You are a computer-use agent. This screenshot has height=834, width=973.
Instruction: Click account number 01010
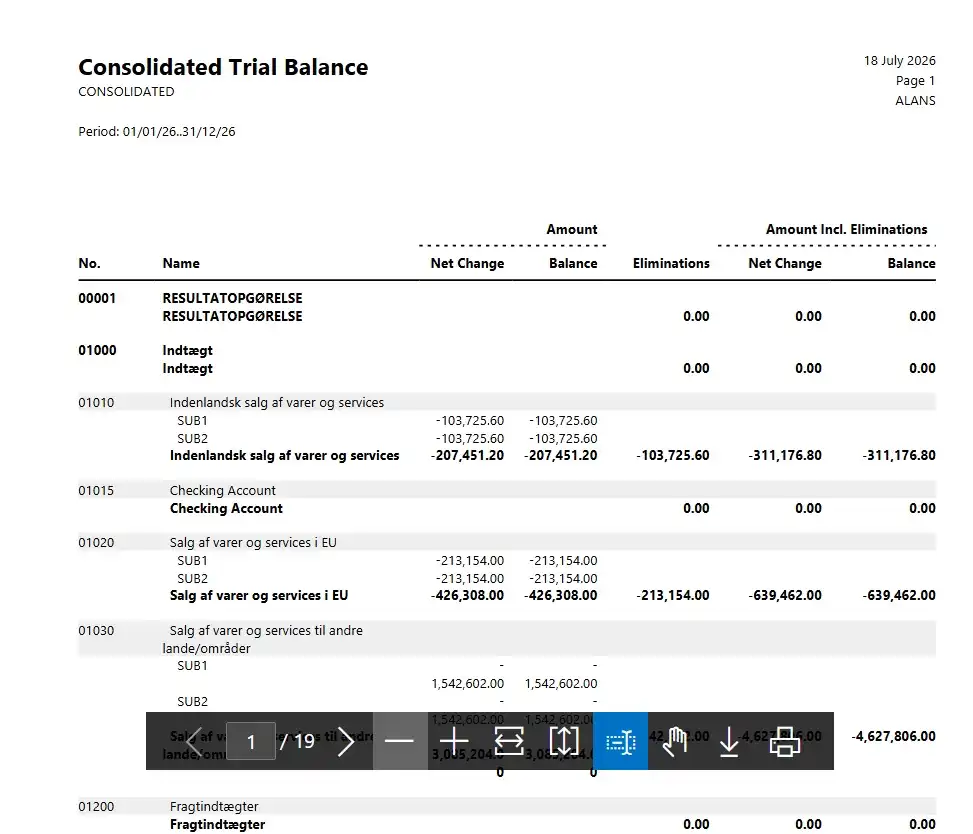[x=96, y=402]
